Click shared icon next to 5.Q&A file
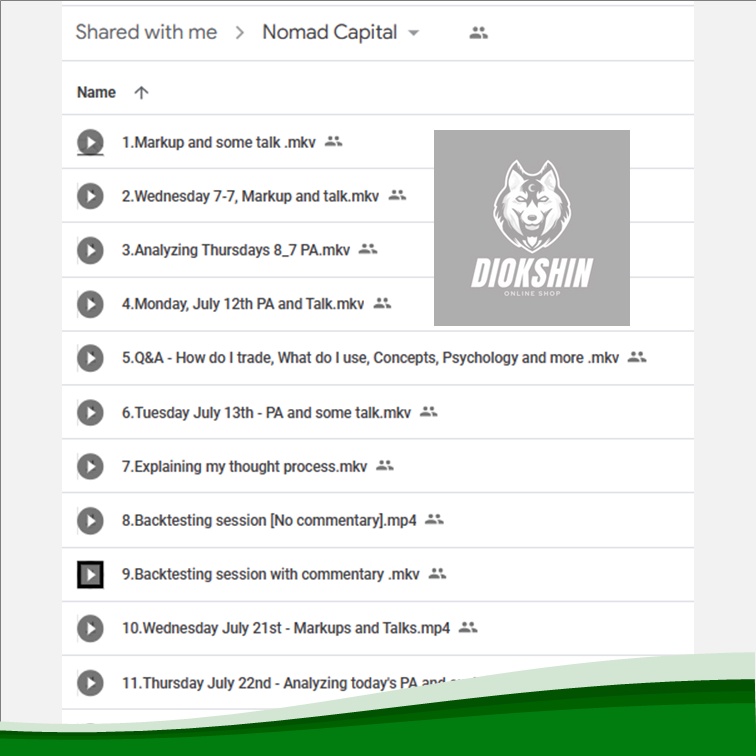This screenshot has width=756, height=756. 637,357
